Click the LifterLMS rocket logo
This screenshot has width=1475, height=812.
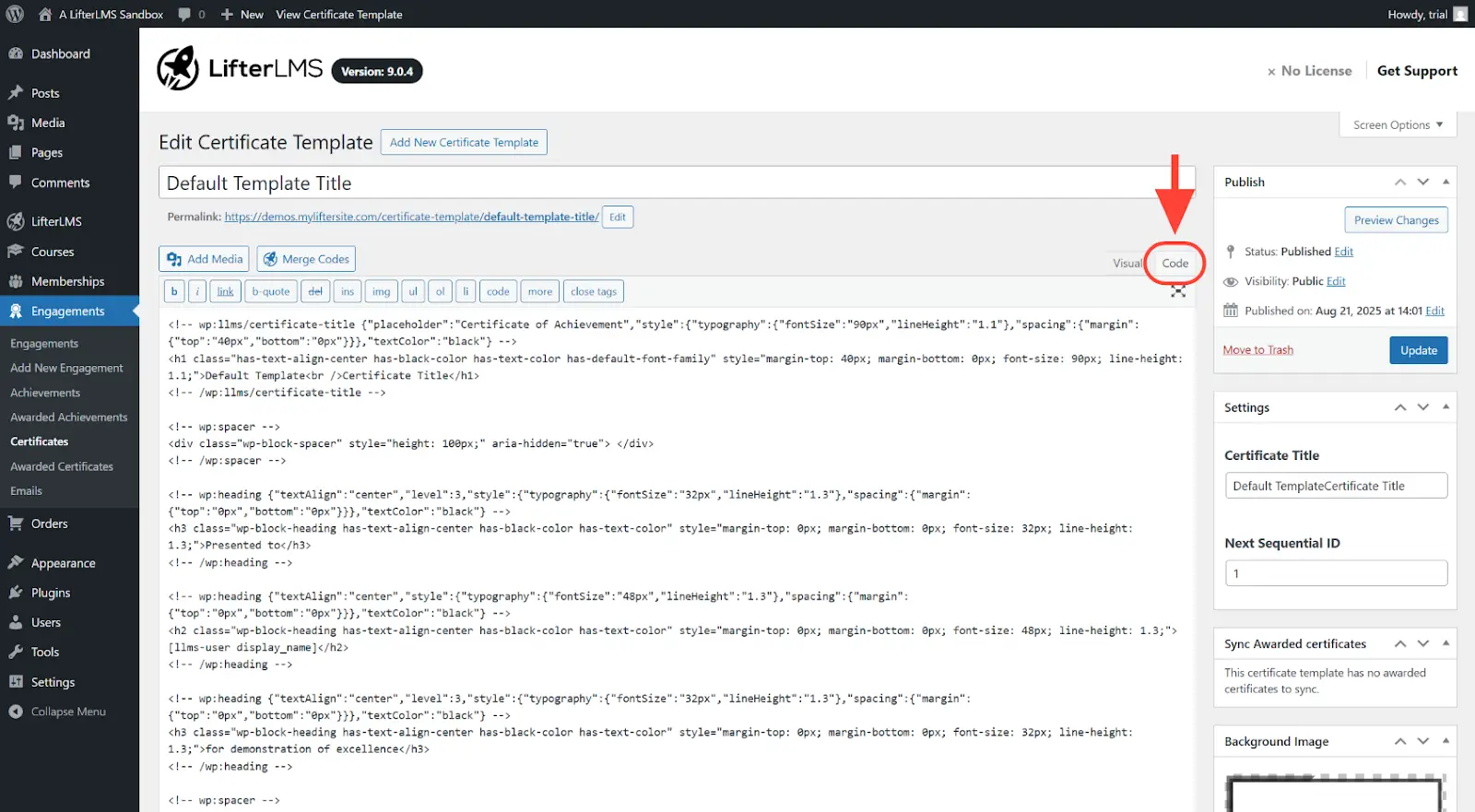coord(177,68)
